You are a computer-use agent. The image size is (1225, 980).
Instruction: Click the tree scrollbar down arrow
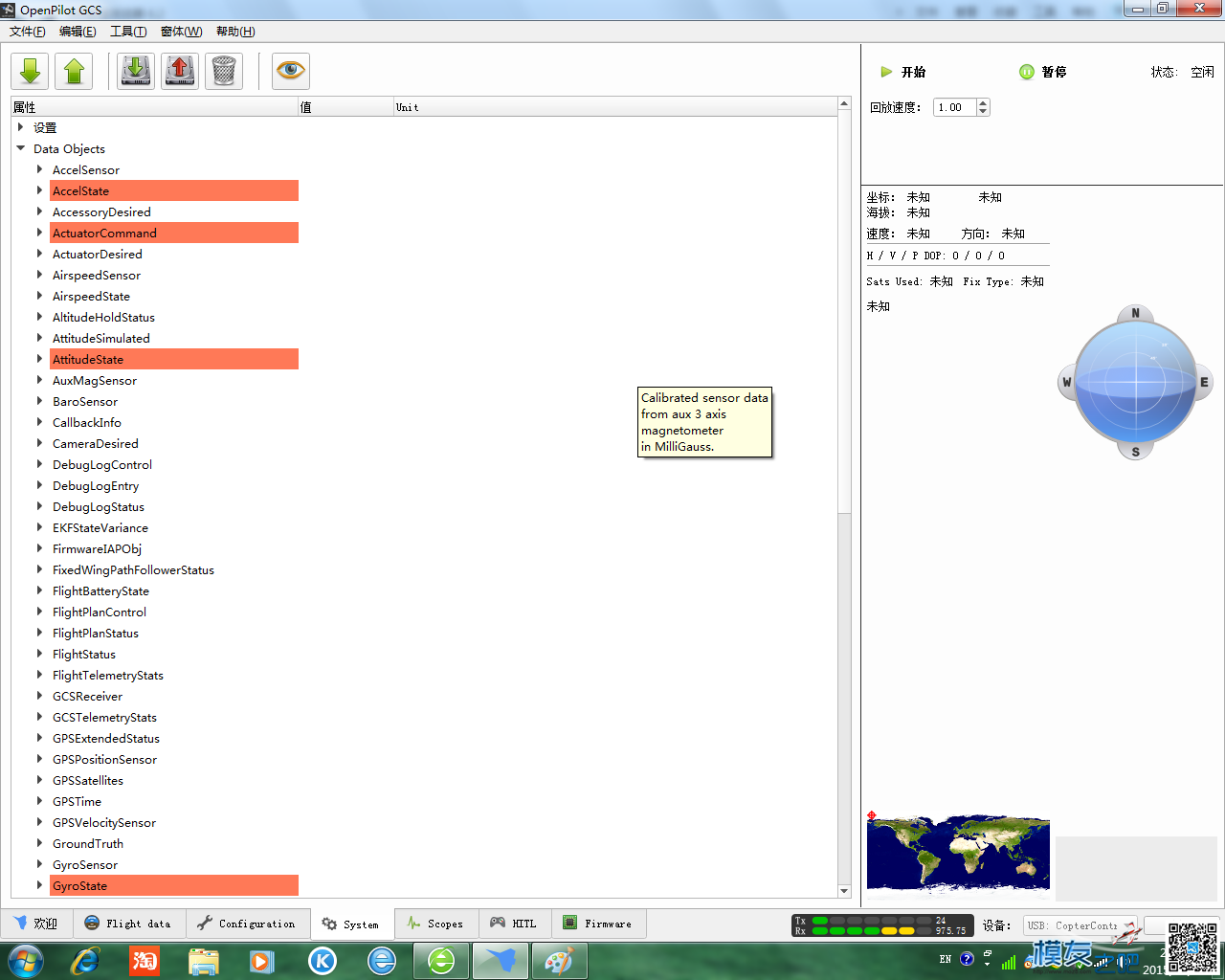pyautogui.click(x=844, y=891)
